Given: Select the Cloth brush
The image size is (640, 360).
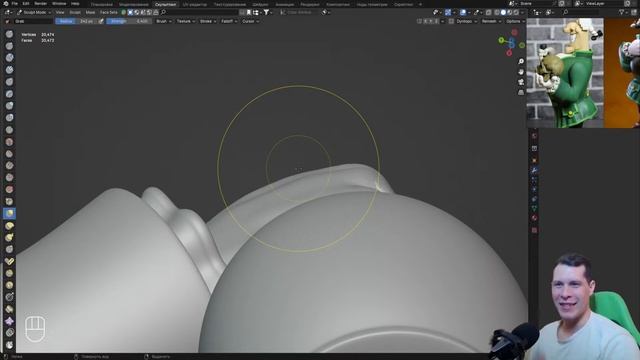Looking at the screenshot, I should pyautogui.click(x=9, y=321).
